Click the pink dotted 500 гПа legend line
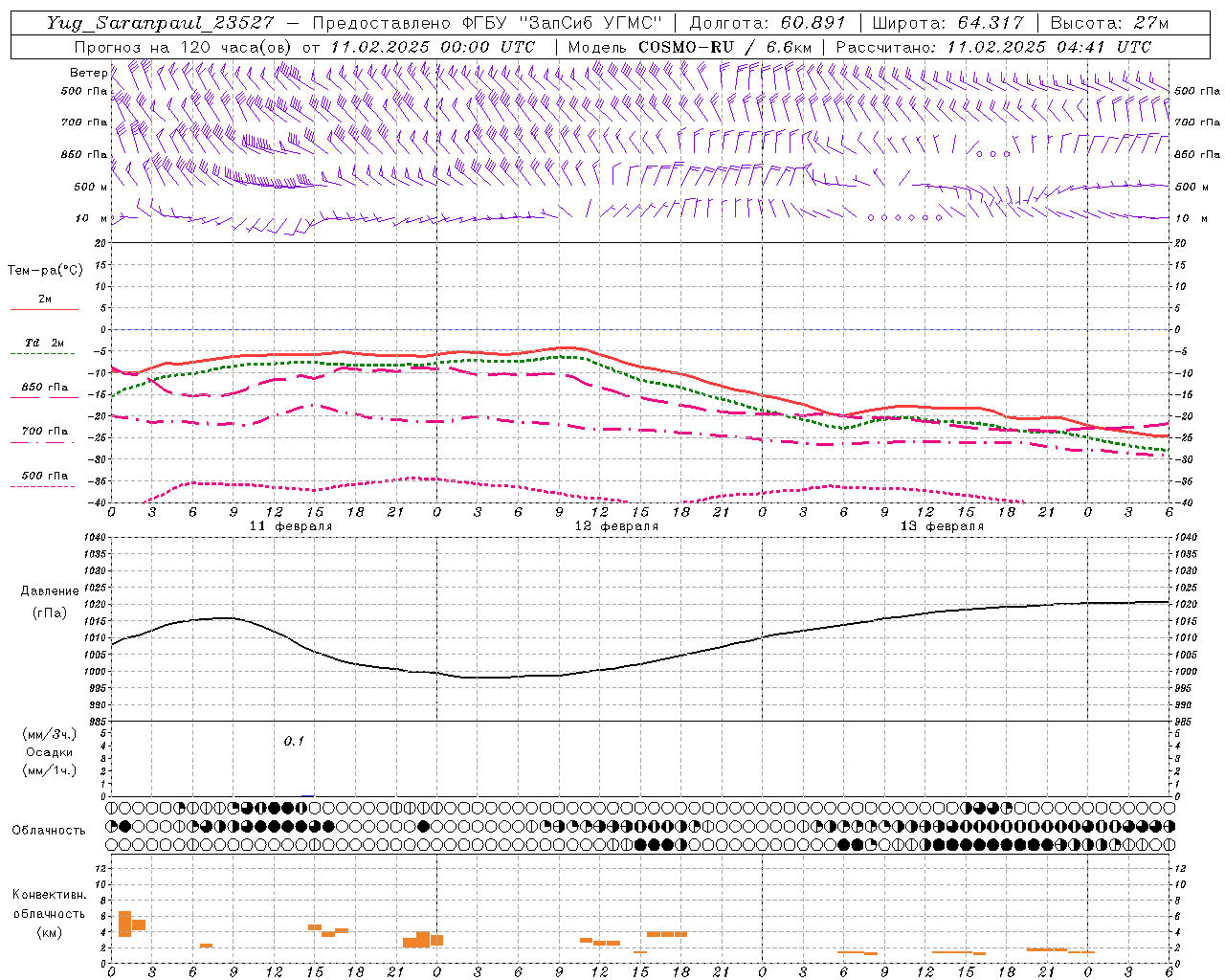The image size is (1225, 980). tap(43, 486)
